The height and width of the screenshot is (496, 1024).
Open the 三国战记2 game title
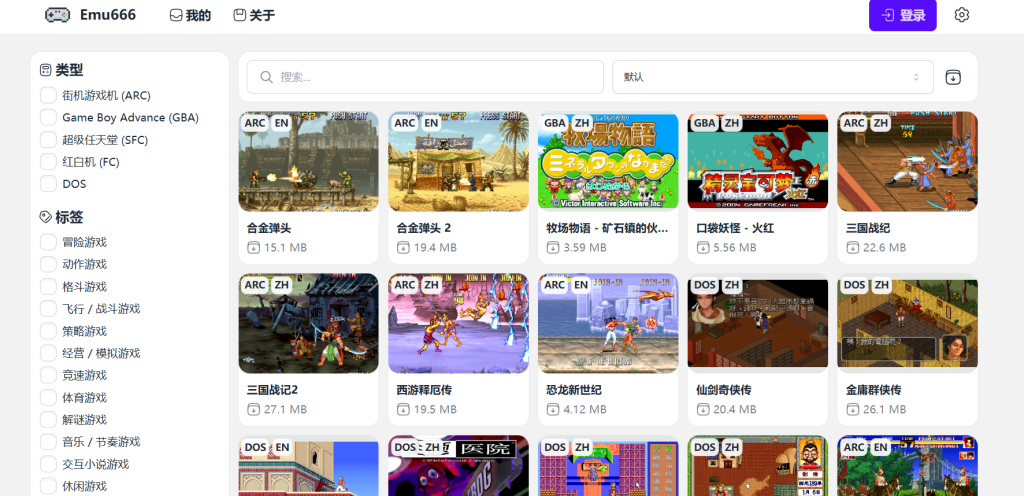pyautogui.click(x=272, y=390)
